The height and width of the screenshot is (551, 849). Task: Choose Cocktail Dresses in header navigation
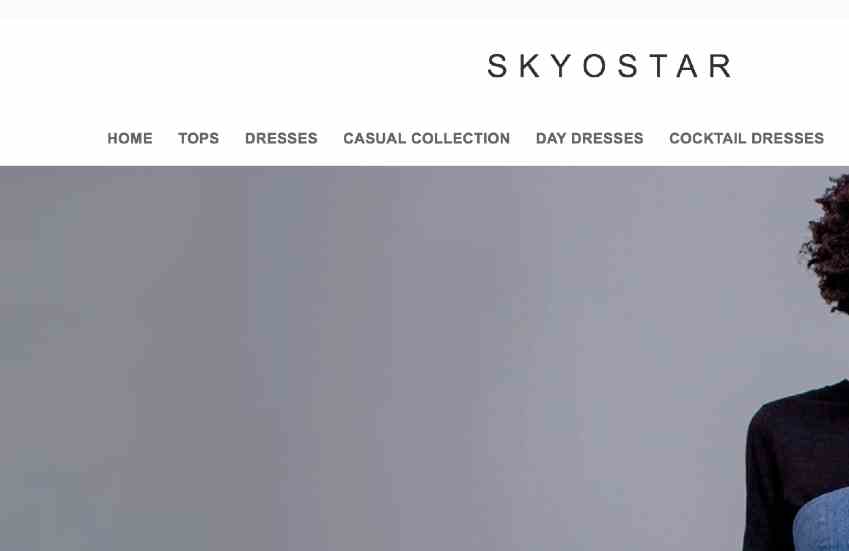(x=747, y=139)
